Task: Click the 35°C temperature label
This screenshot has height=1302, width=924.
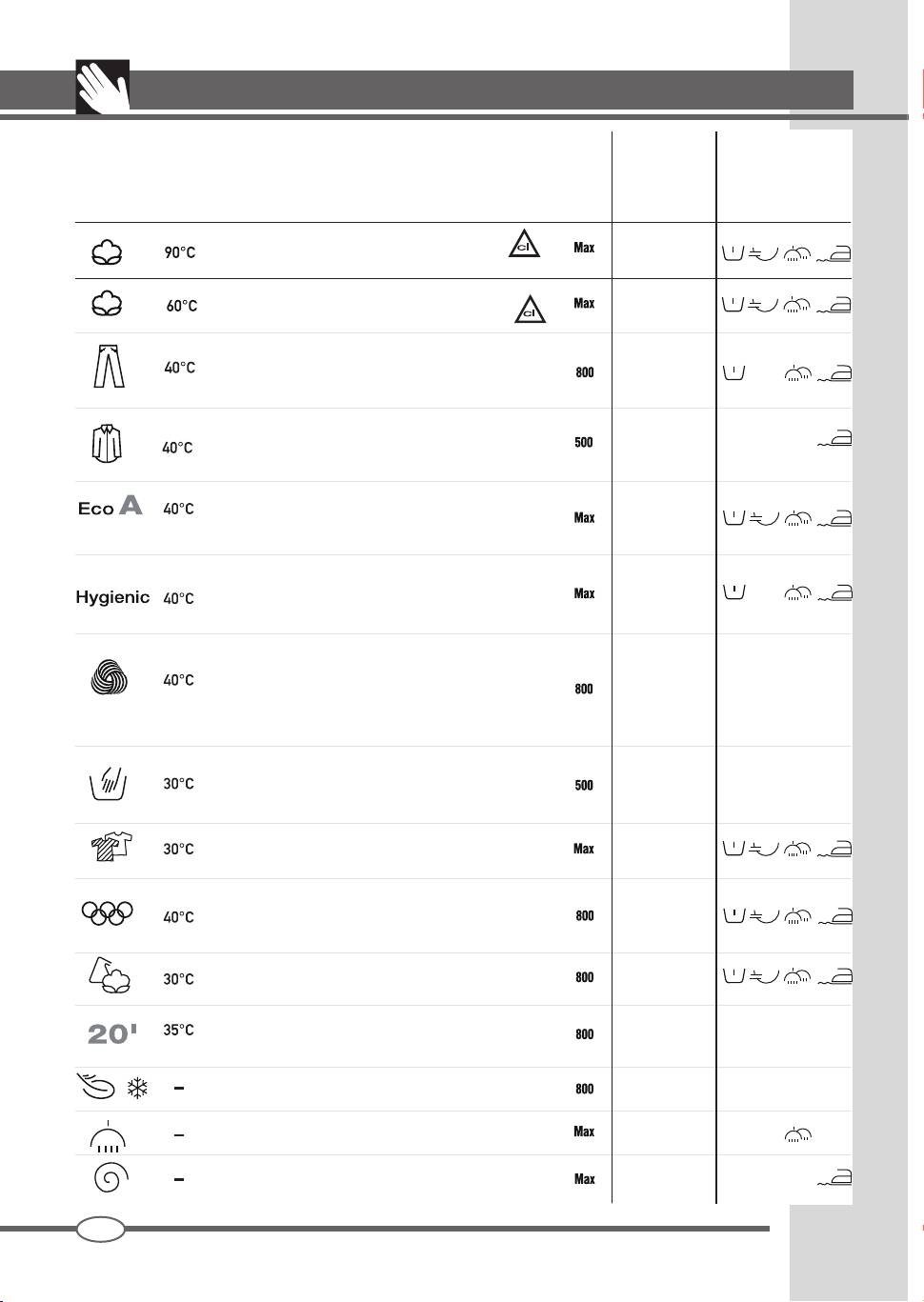Action: pos(178,1030)
